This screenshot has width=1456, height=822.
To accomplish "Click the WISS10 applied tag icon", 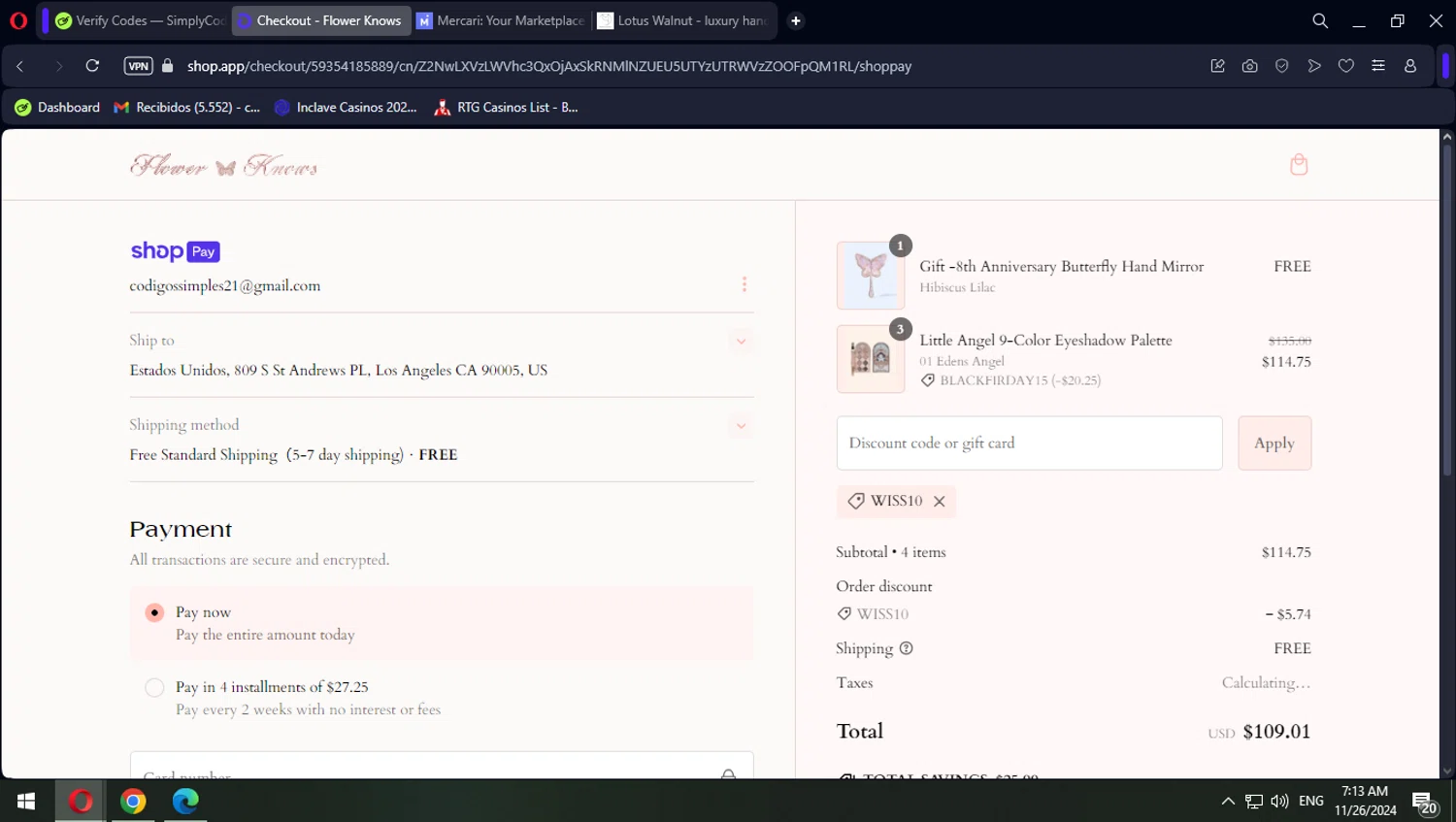I will (856, 501).
